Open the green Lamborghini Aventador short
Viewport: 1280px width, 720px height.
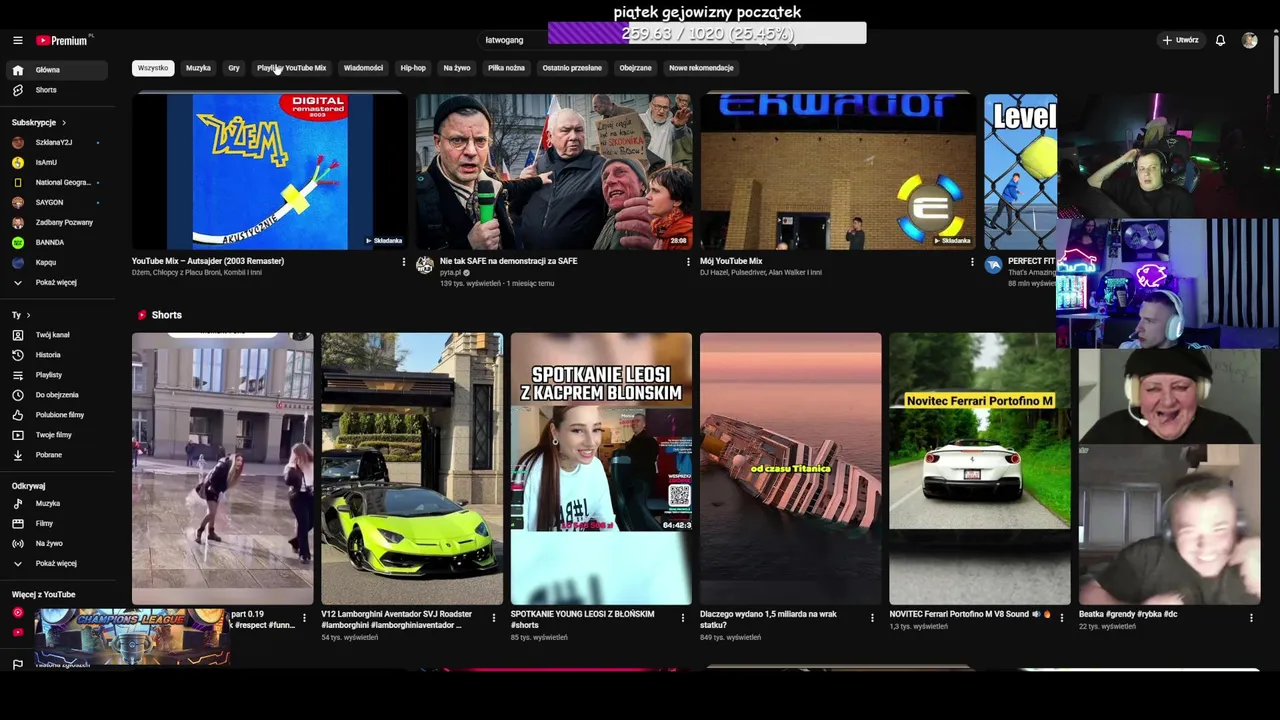412,468
